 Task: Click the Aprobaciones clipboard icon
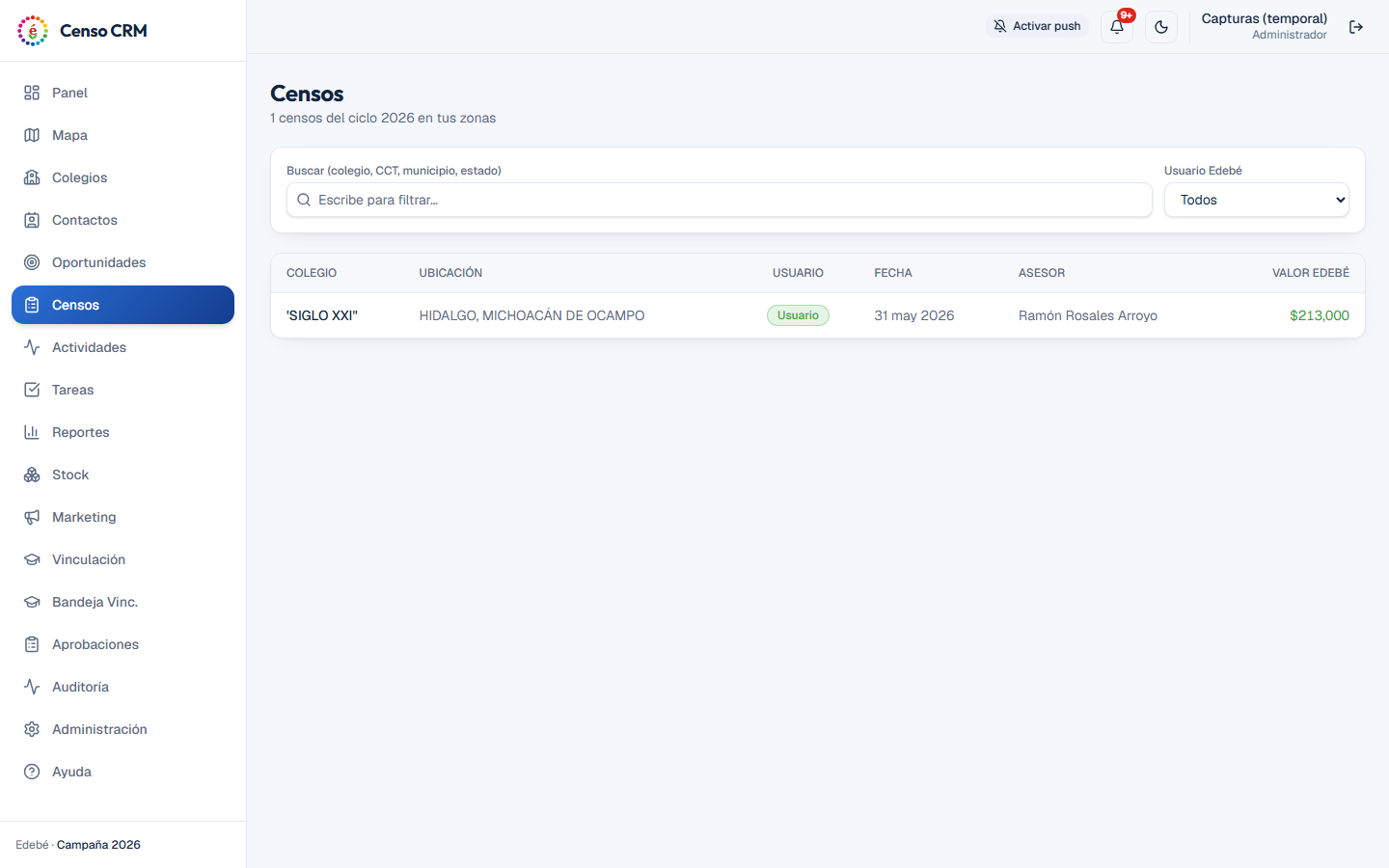32,644
